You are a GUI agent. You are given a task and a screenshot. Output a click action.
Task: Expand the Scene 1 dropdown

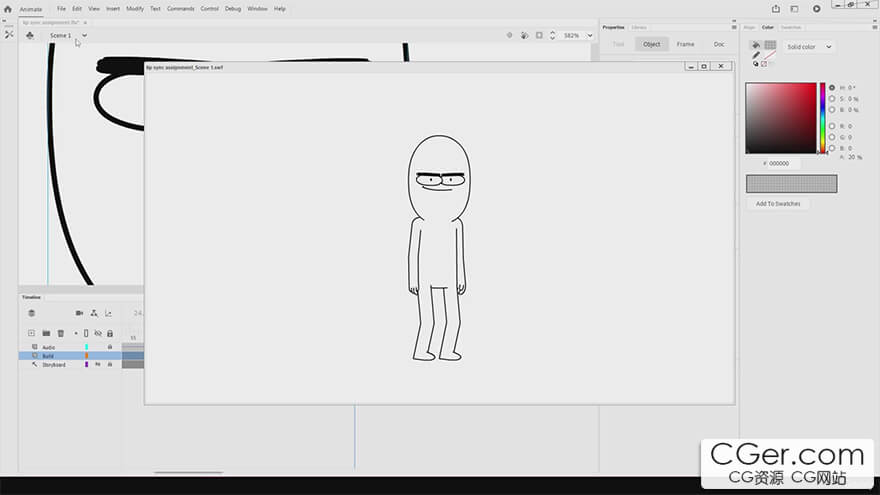84,35
